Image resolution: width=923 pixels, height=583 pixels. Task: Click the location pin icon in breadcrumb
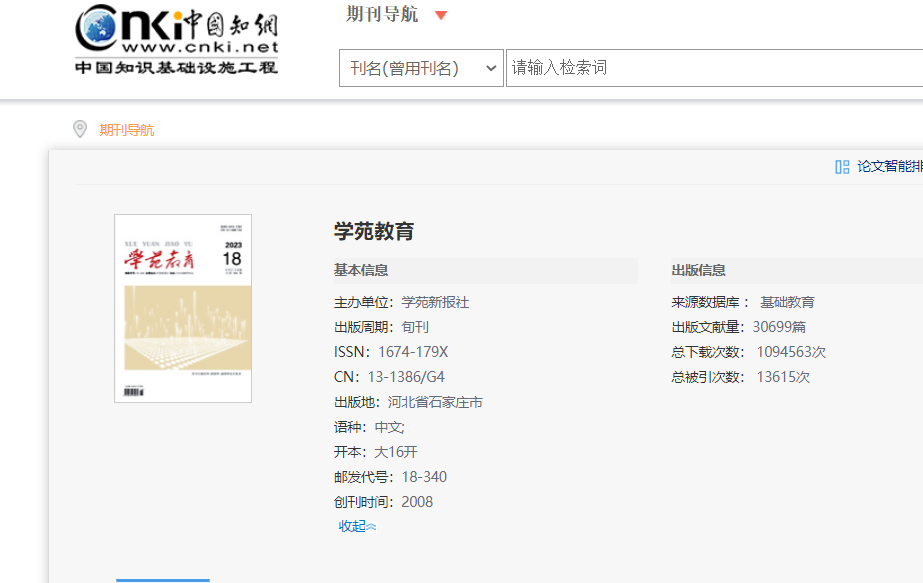pyautogui.click(x=80, y=129)
